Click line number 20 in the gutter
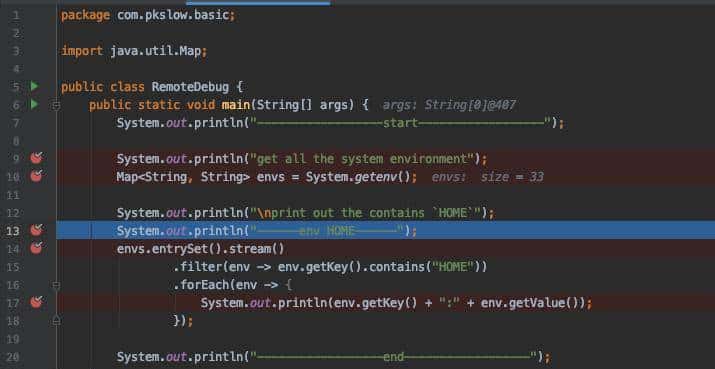This screenshot has height=369, width=715. pos(13,357)
